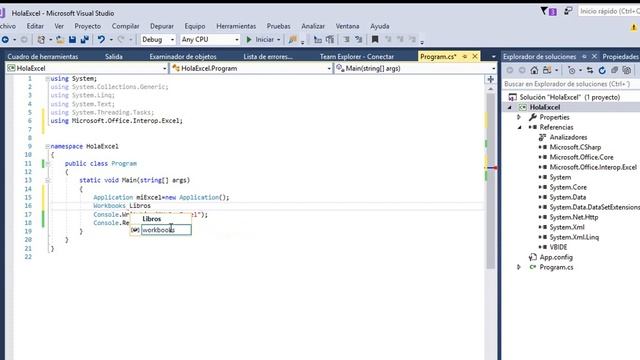This screenshot has width=640, height=360.
Task: Click the Solution Explorer search field
Action: click(571, 84)
